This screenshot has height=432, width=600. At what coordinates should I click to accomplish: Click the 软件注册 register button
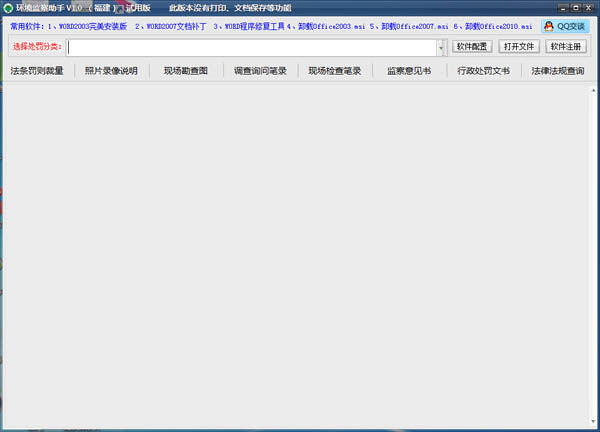coord(566,47)
